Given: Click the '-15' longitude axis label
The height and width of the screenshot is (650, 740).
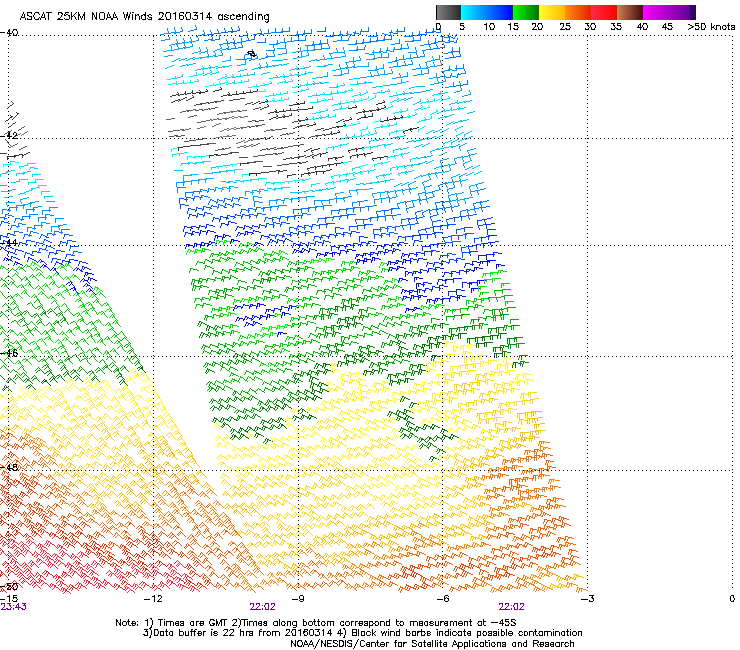Looking at the screenshot, I should coord(9,599).
